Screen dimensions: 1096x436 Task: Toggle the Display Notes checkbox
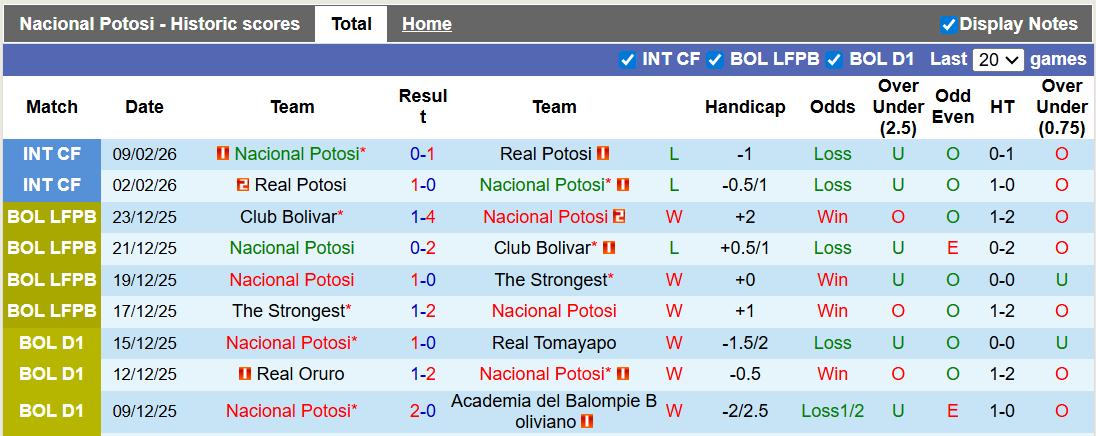pyautogui.click(x=949, y=24)
